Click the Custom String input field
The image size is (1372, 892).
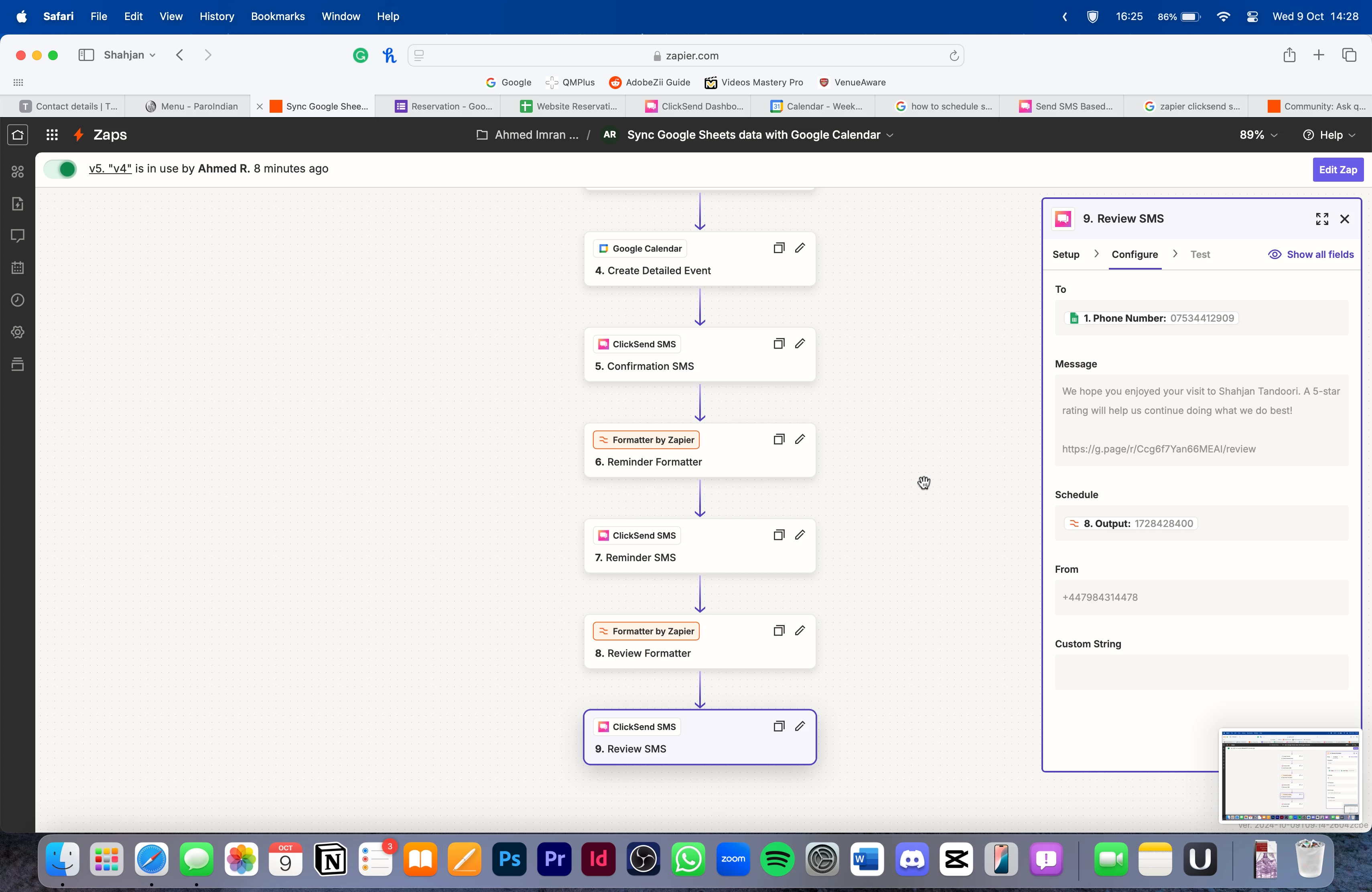[x=1201, y=672]
